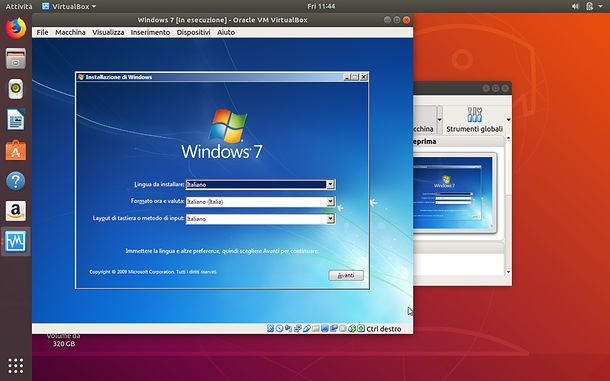The height and width of the screenshot is (381, 610).
Task: Minimize the Installazione di Windows dialog
Action: point(347,77)
